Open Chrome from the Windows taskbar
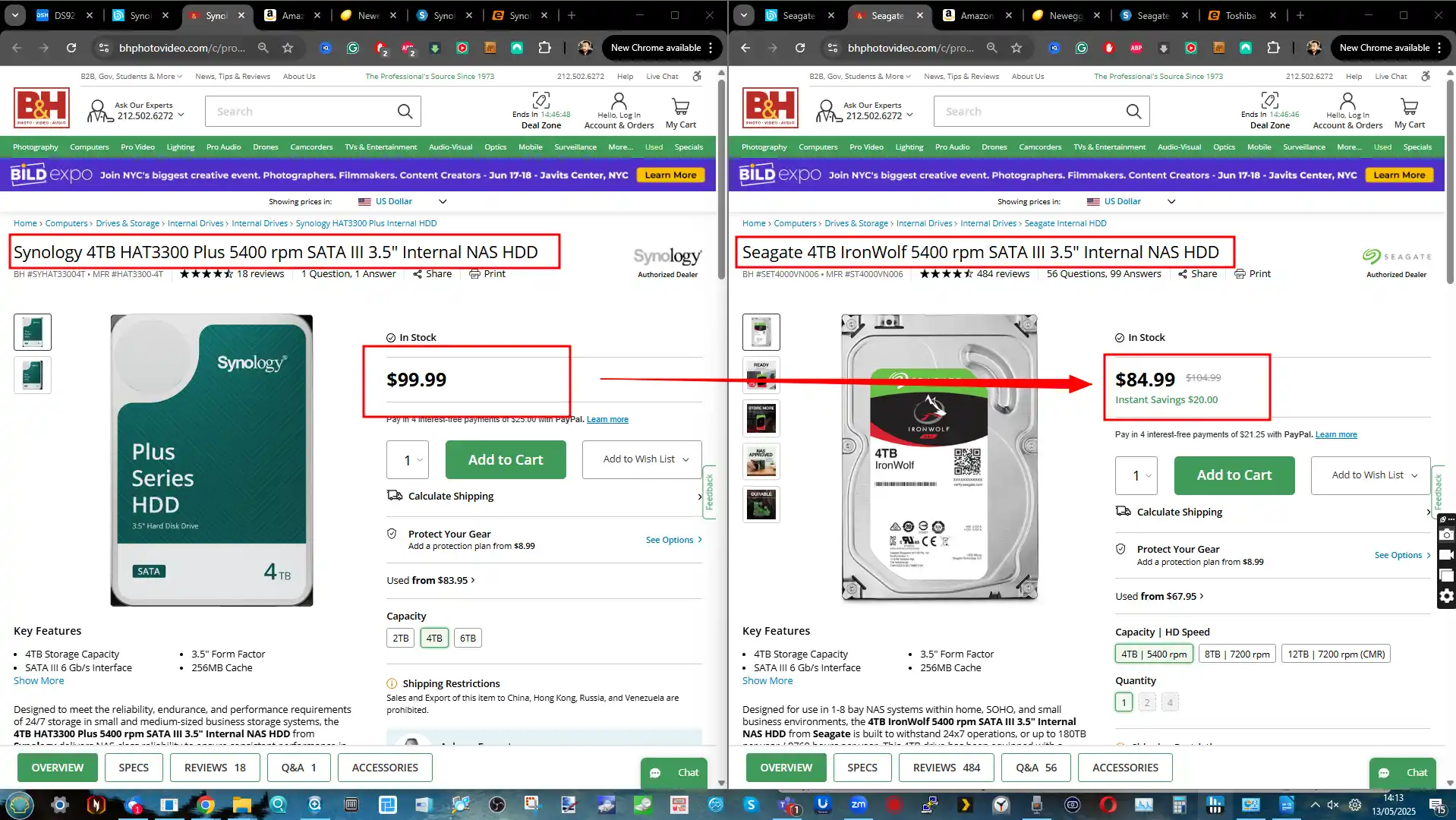Screen dimensions: 1456x820 [205, 805]
